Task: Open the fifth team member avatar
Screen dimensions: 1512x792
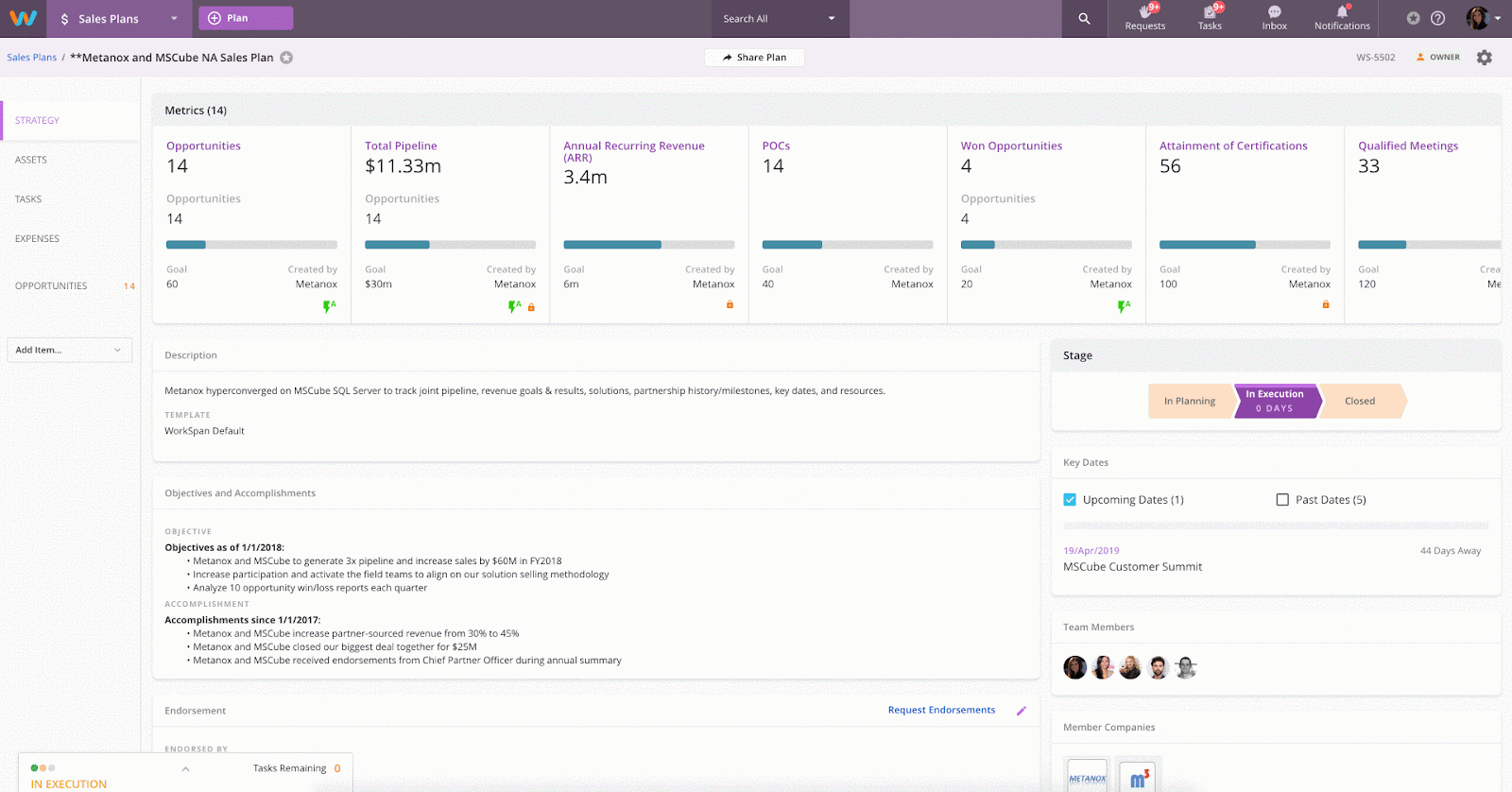Action: click(x=1186, y=668)
